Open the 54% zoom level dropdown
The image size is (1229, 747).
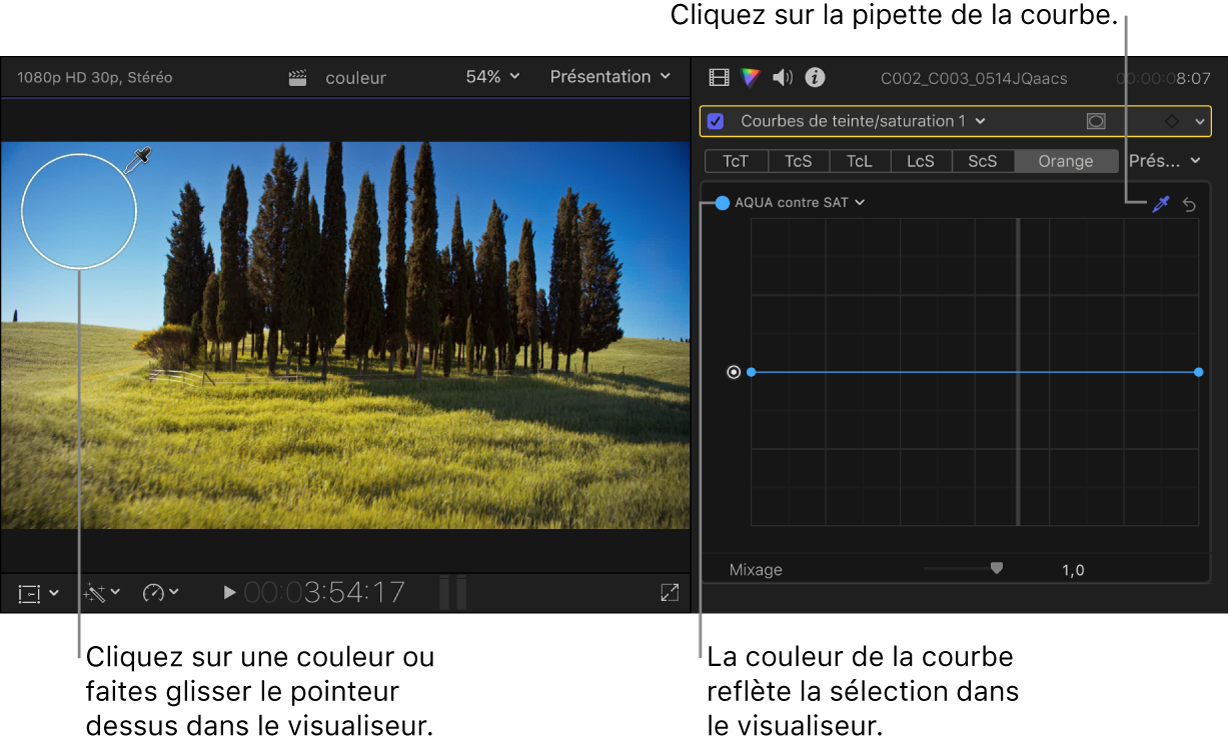pyautogui.click(x=491, y=77)
